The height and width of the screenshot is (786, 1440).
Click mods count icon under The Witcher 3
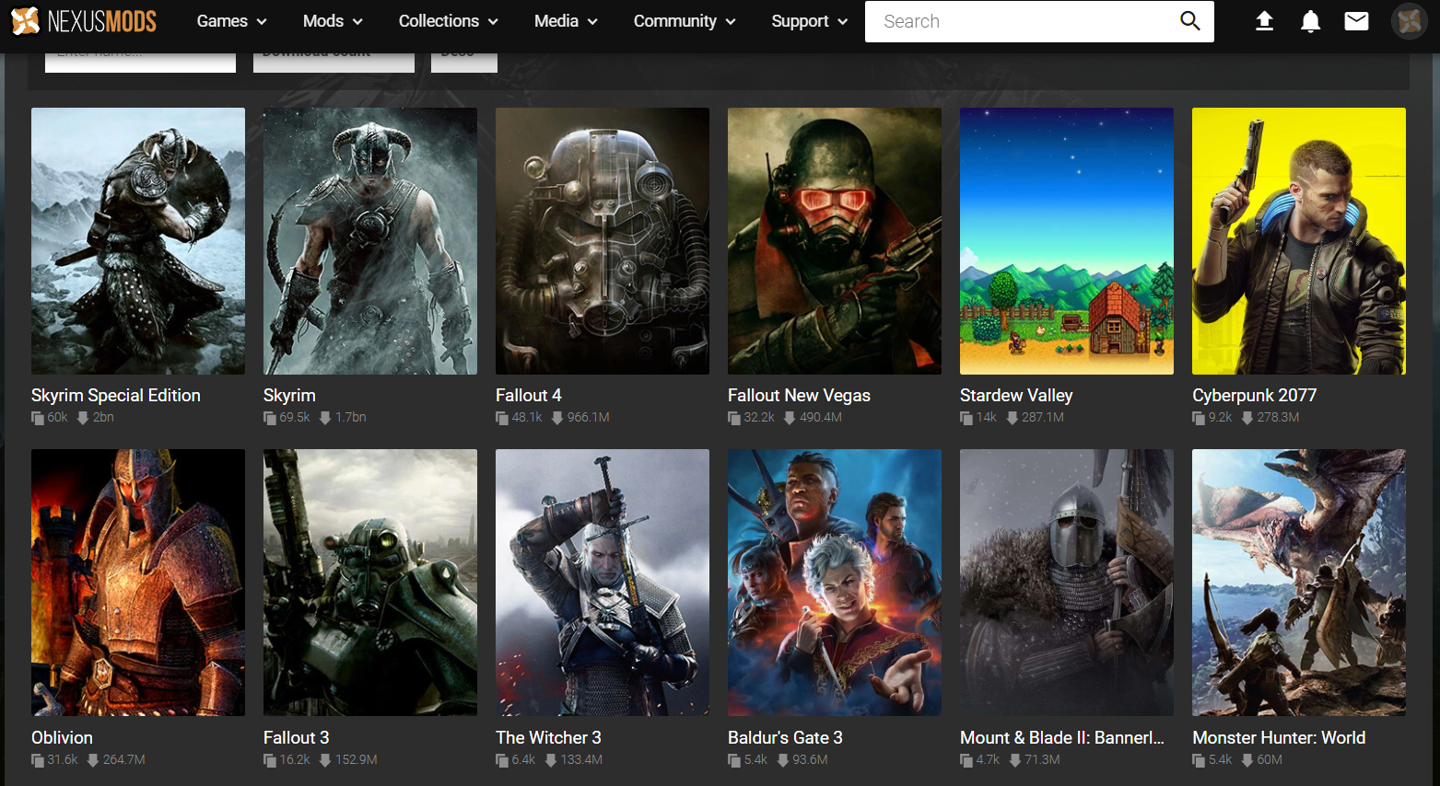coord(502,760)
